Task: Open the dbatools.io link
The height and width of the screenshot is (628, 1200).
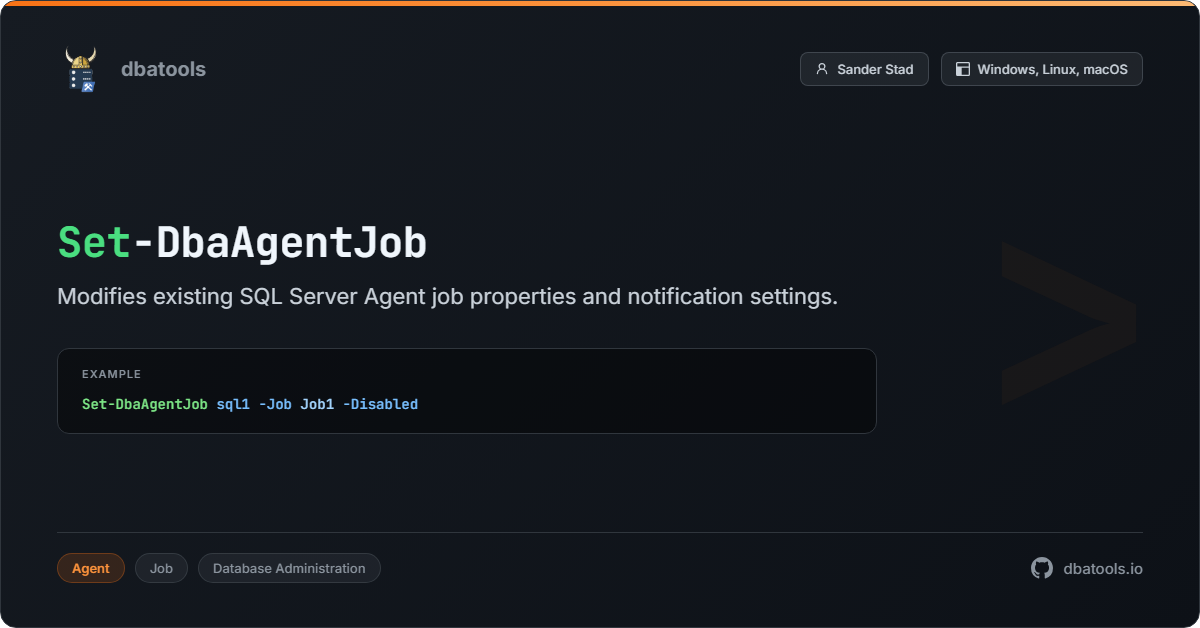Action: [1103, 568]
